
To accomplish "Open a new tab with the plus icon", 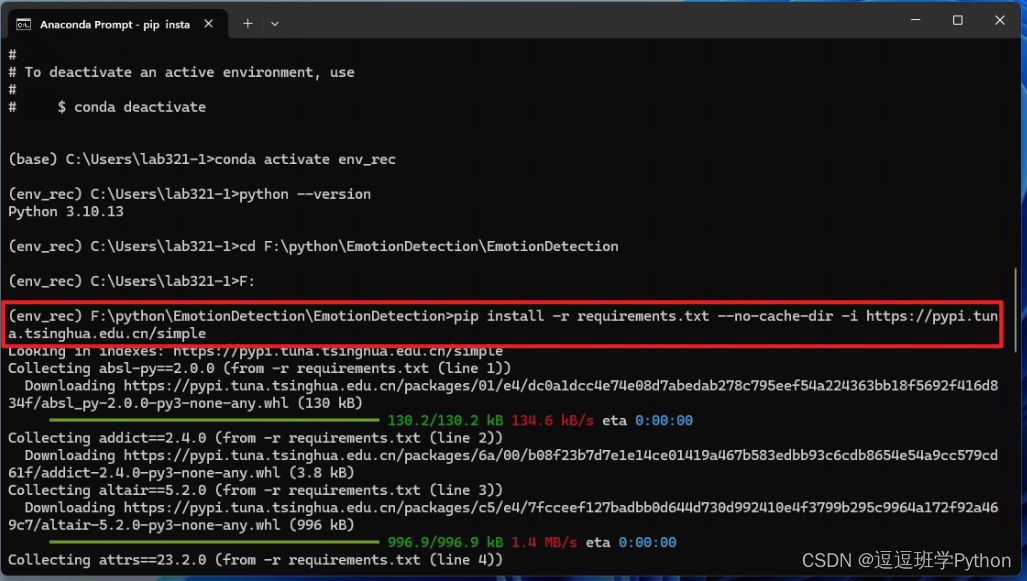I will (x=248, y=24).
